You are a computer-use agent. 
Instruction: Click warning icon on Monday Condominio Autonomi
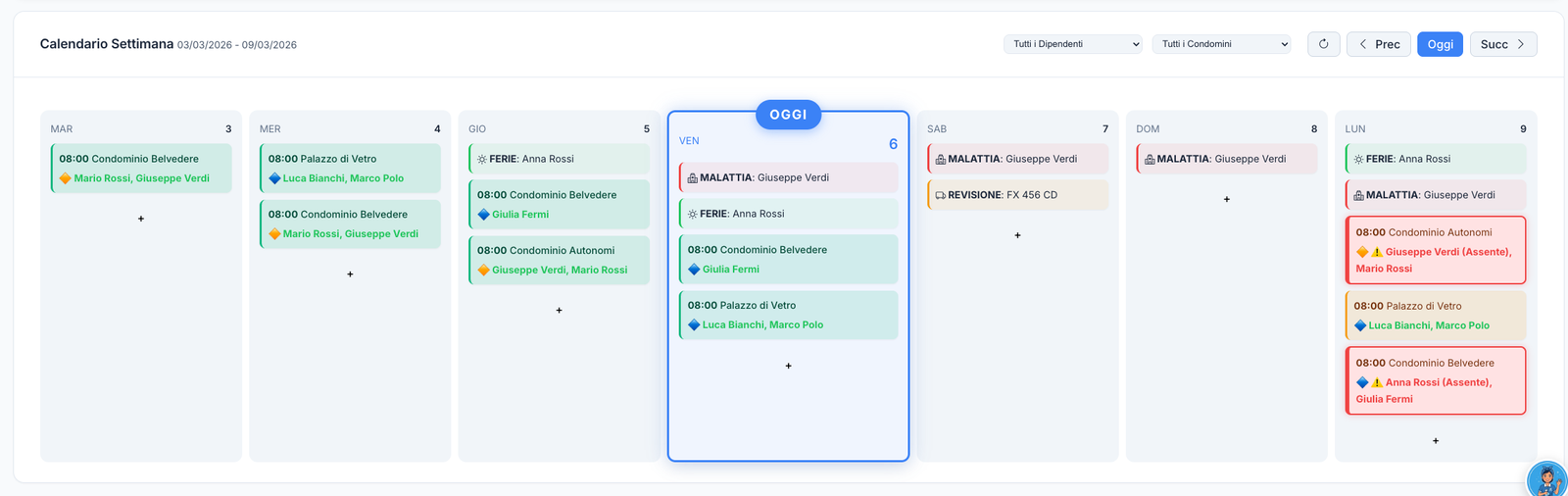click(1377, 252)
